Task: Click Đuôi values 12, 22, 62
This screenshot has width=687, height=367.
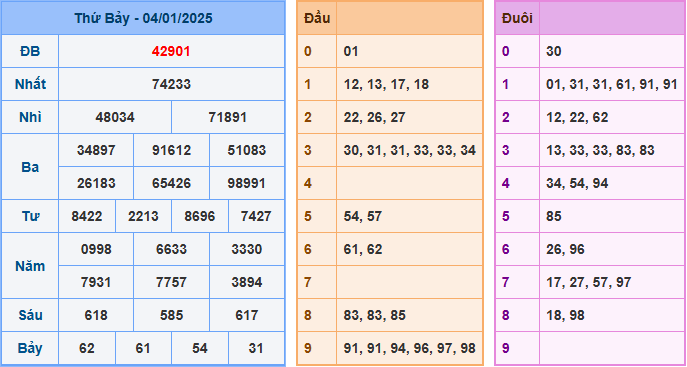Action: pos(577,117)
